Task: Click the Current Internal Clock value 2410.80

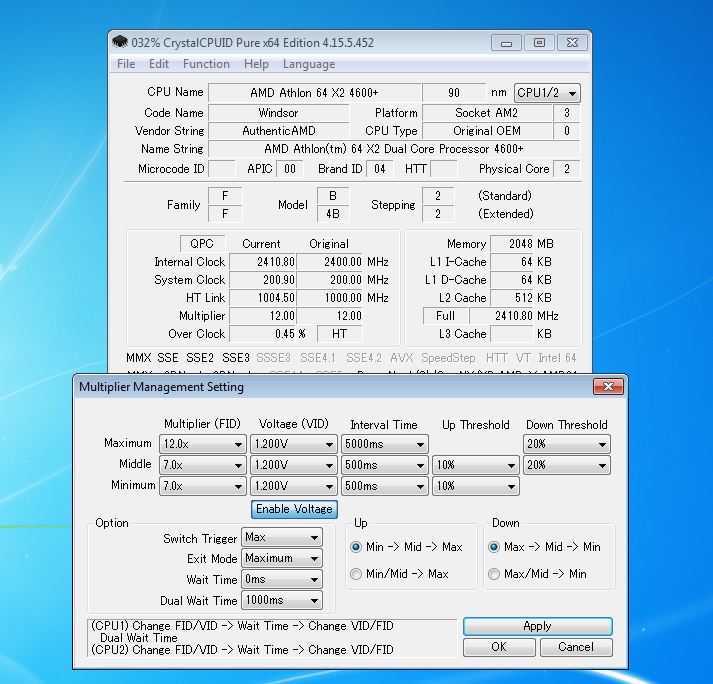Action: coord(262,262)
